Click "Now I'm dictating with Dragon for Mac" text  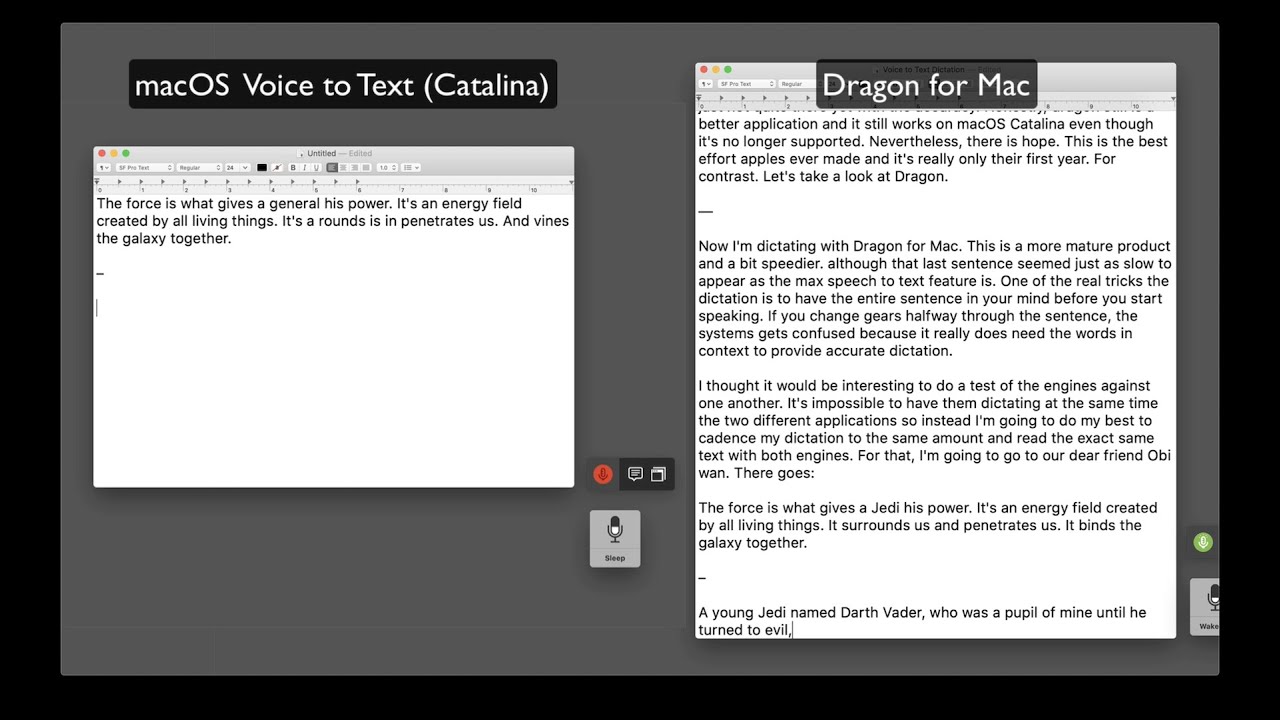pyautogui.click(x=829, y=246)
